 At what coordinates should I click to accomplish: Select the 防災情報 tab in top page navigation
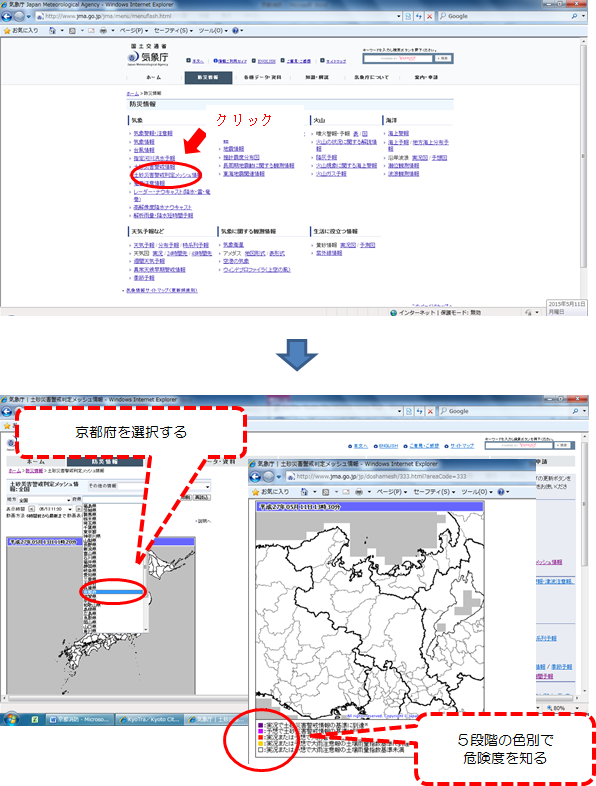tap(208, 78)
